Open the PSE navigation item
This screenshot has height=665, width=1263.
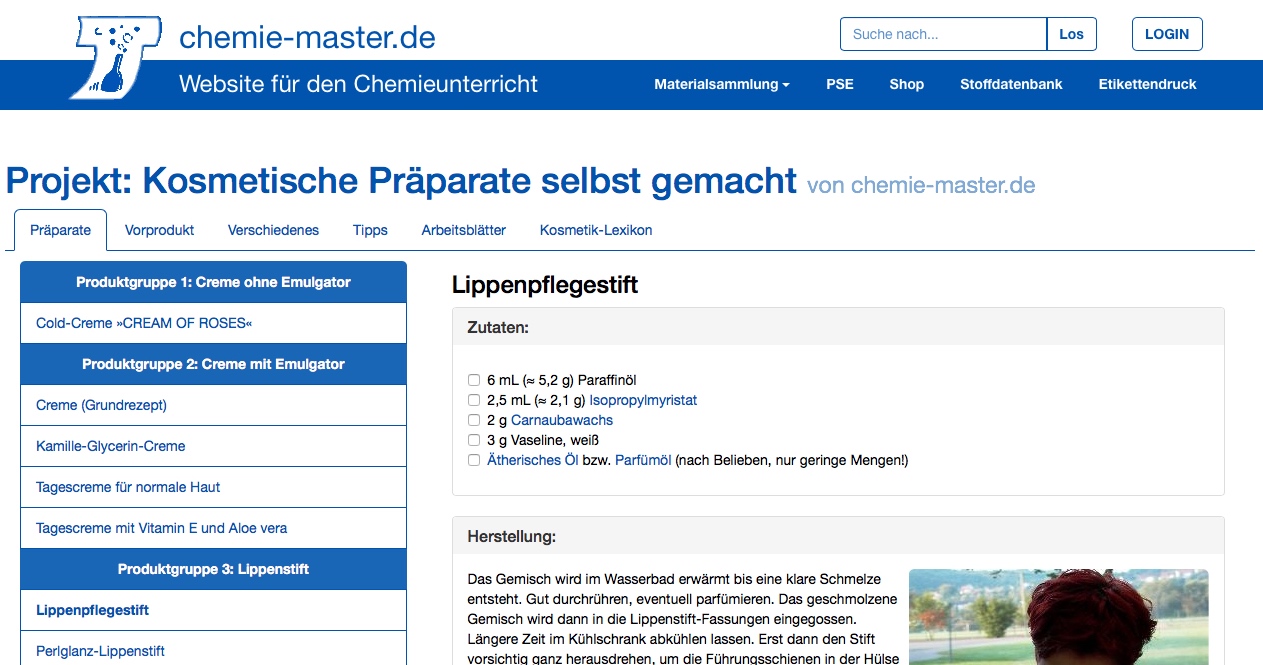point(840,84)
